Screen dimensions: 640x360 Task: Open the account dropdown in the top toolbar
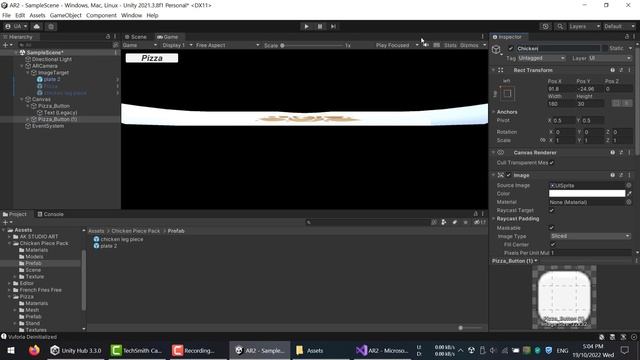tap(16, 27)
